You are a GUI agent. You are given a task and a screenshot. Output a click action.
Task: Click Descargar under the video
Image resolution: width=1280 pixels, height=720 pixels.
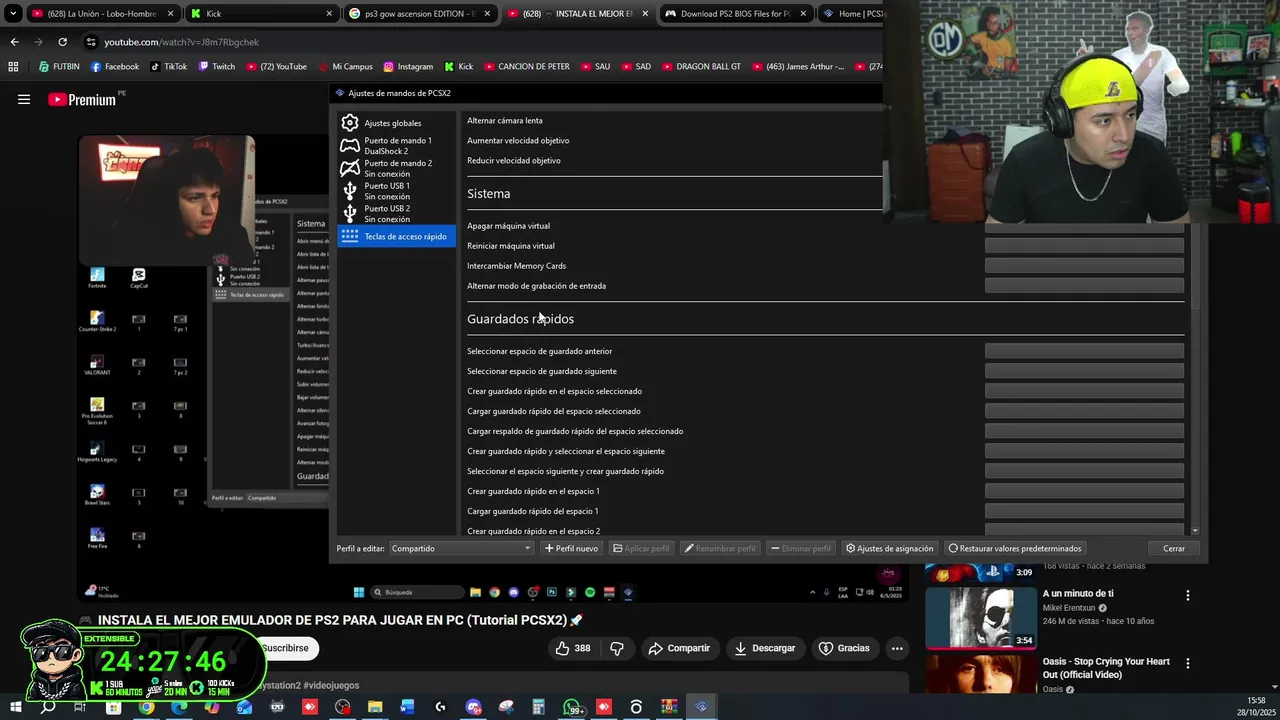pyautogui.click(x=765, y=648)
